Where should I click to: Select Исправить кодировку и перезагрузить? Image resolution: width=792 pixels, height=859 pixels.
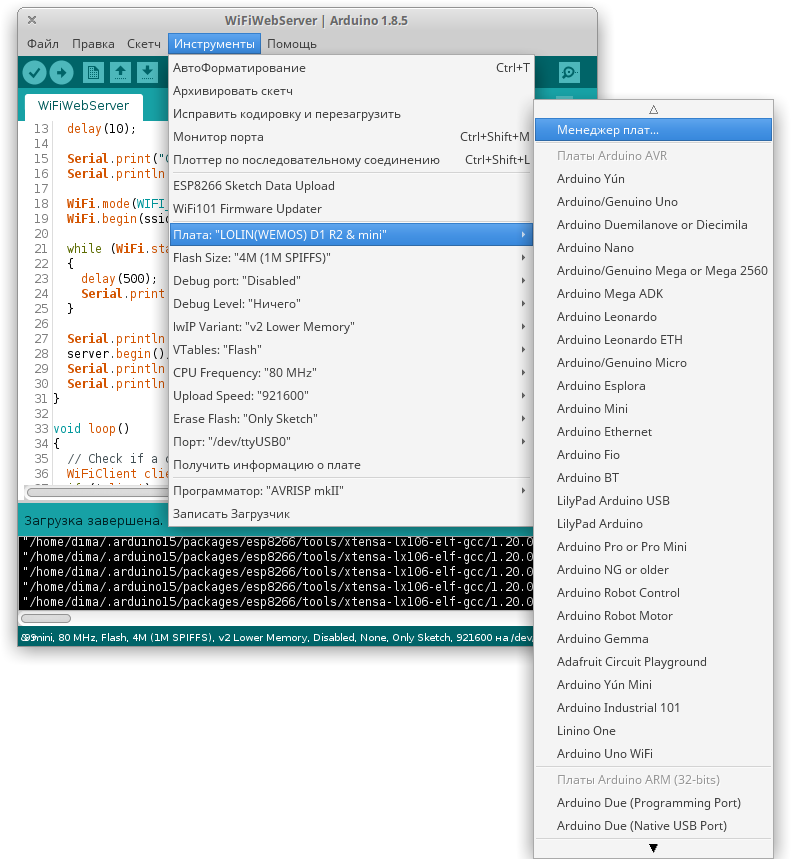click(351, 114)
